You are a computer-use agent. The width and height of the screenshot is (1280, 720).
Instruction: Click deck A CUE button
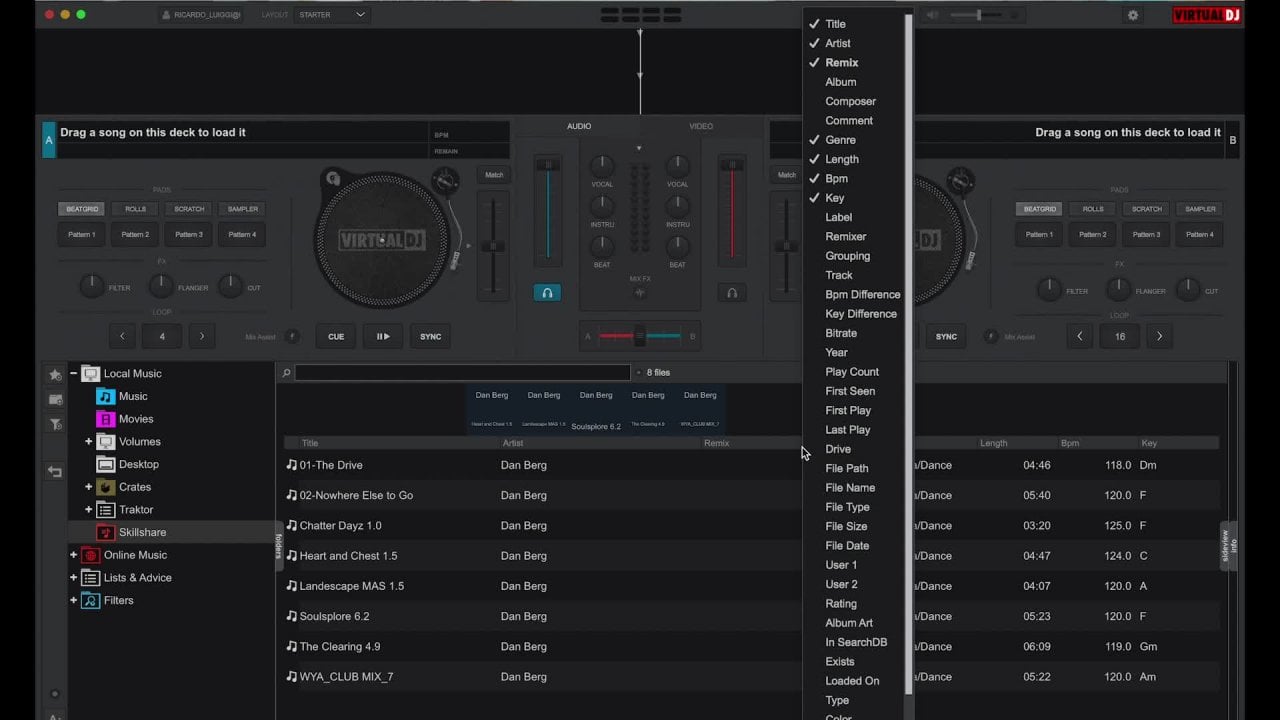pyautogui.click(x=336, y=337)
